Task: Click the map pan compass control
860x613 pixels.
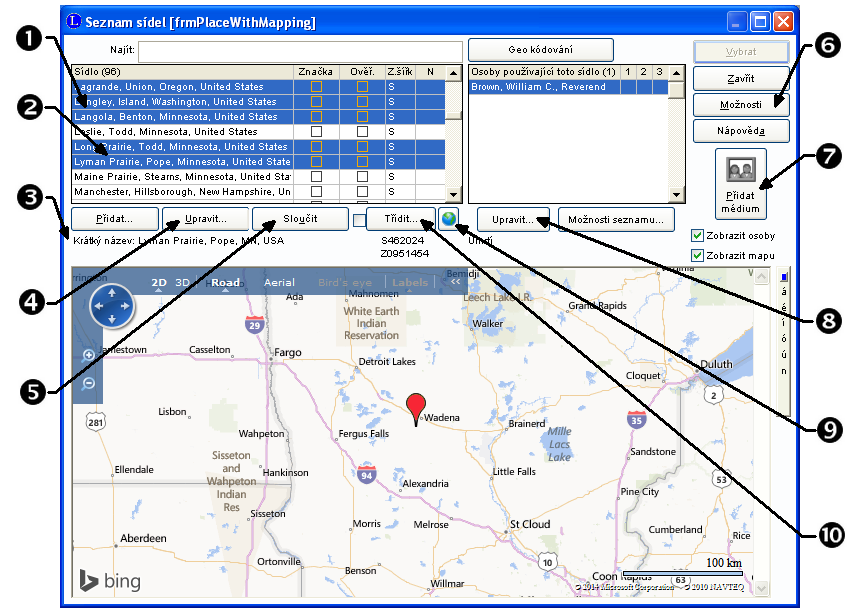Action: 111,306
